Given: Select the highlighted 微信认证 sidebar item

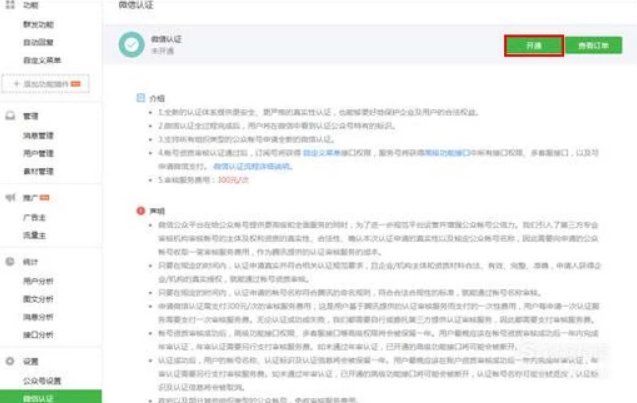Looking at the screenshot, I should pos(51,397).
